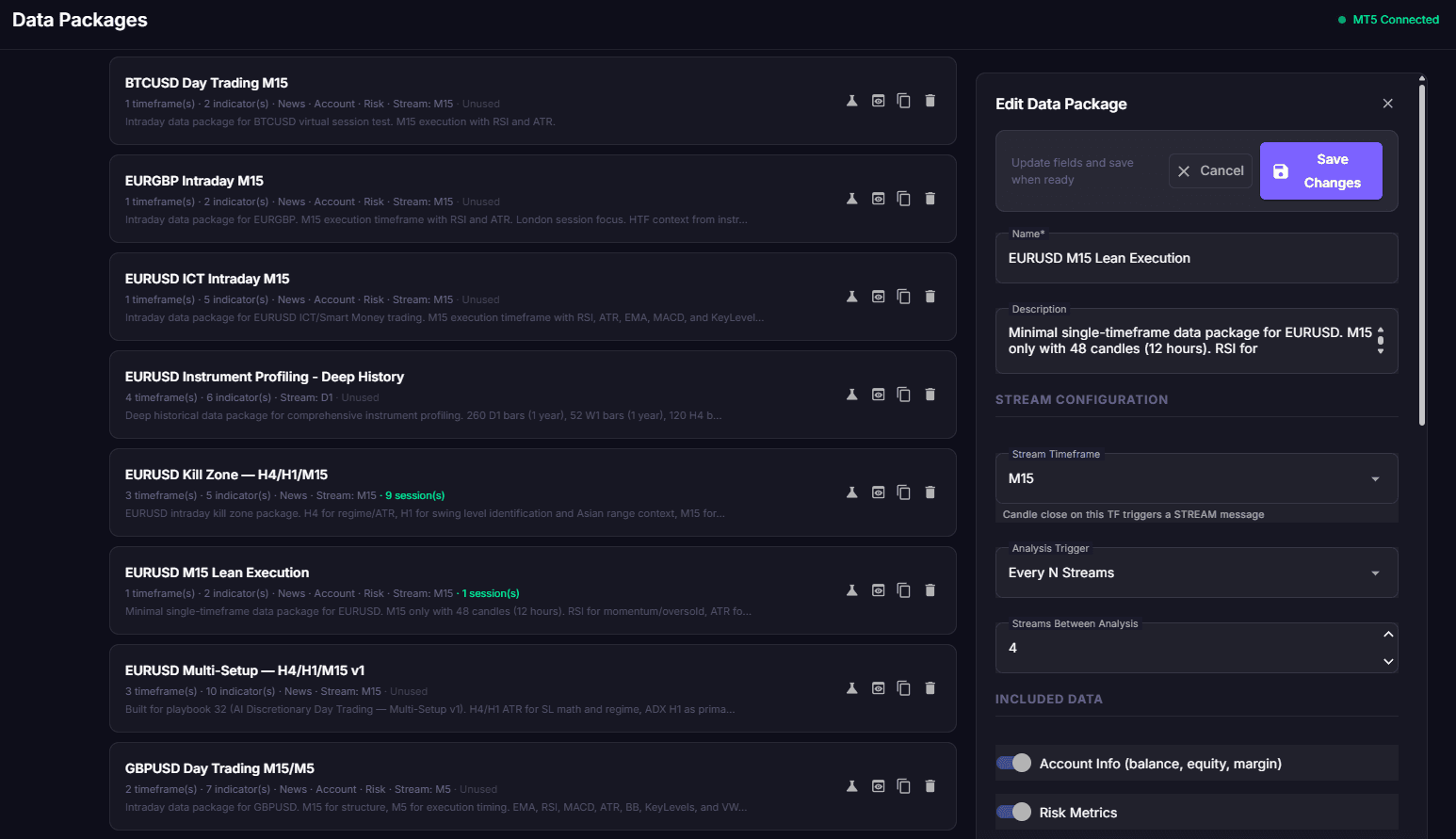This screenshot has width=1456, height=839.
Task: Click the Cancel button
Action: point(1210,171)
